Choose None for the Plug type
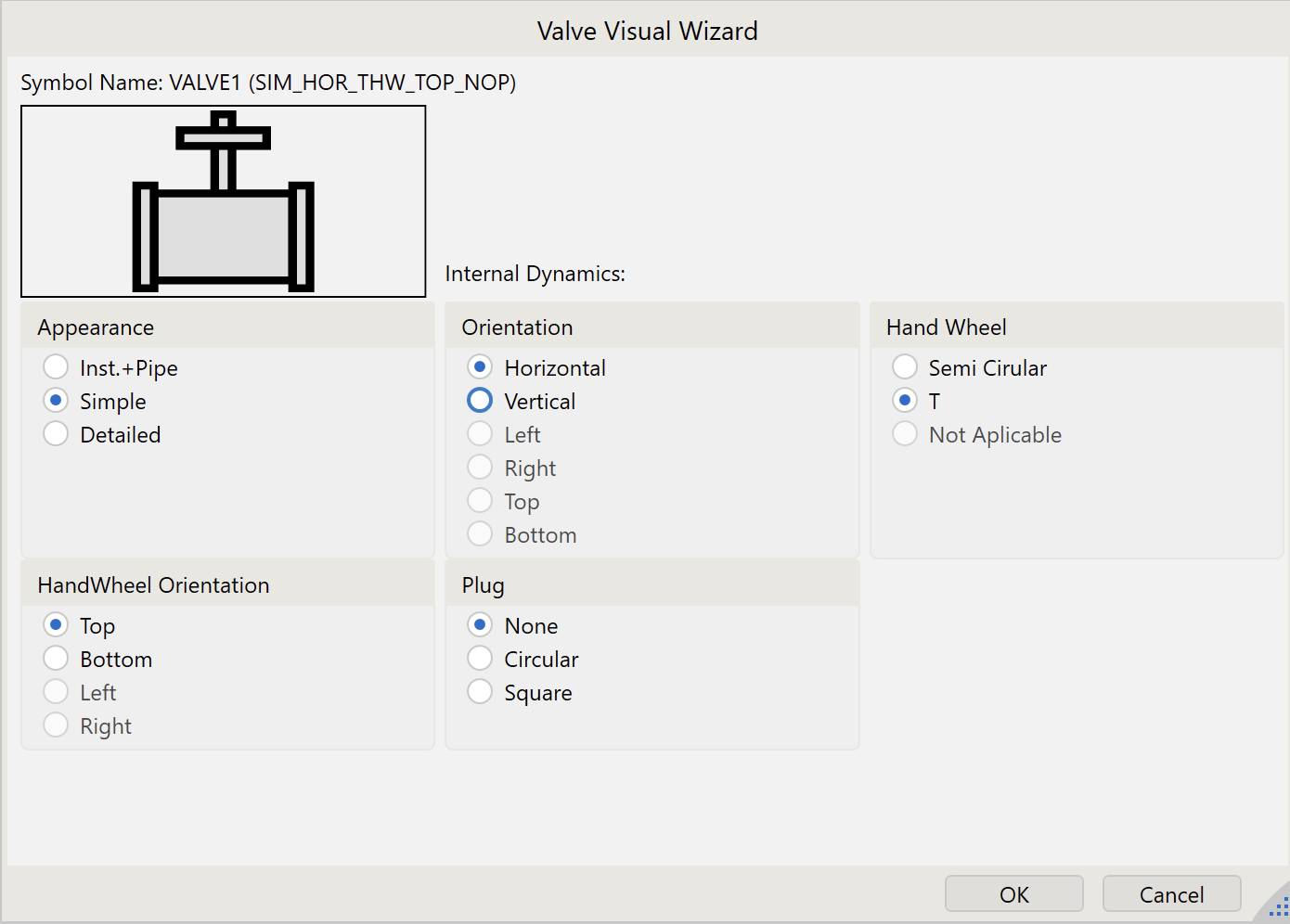The height and width of the screenshot is (924, 1290). pos(481,625)
